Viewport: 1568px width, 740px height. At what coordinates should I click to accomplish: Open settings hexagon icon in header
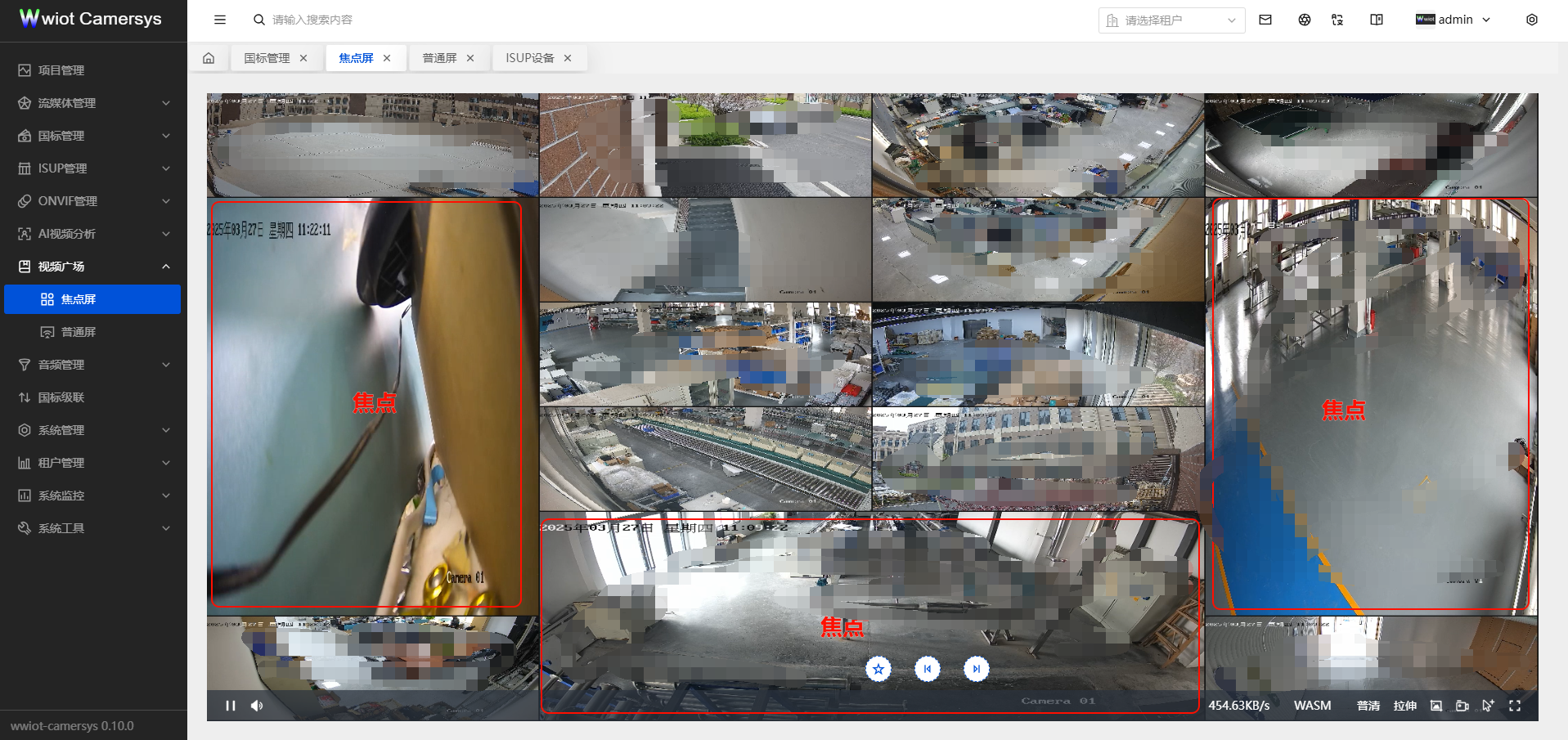pyautogui.click(x=1531, y=20)
